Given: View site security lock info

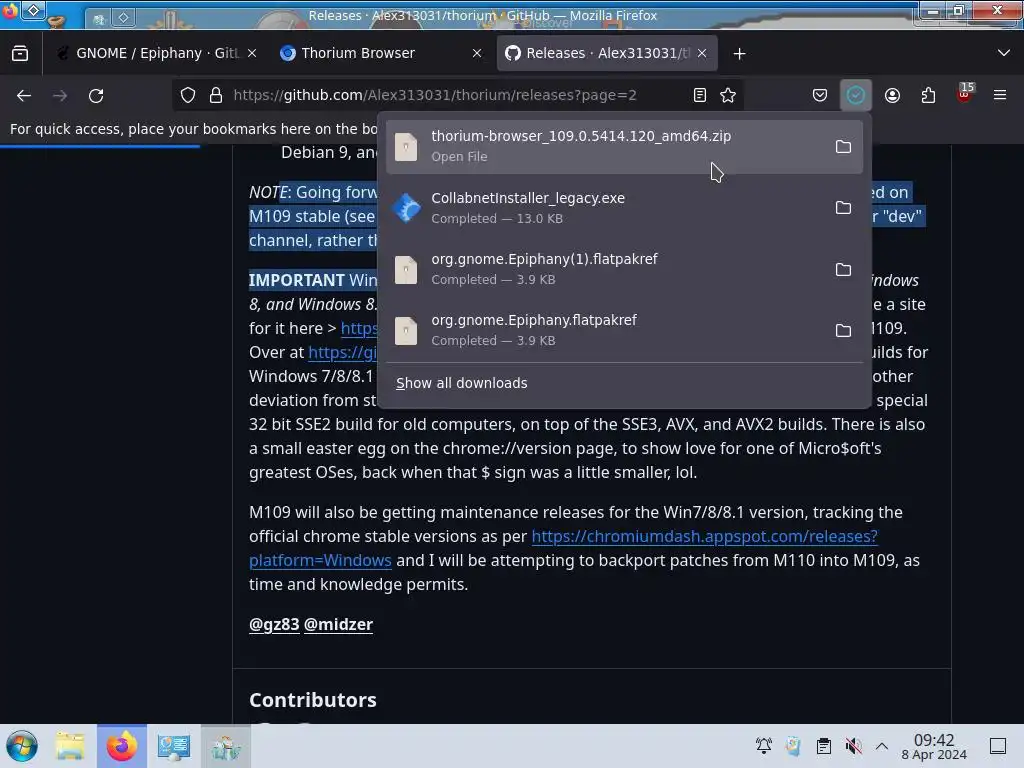Looking at the screenshot, I should pyautogui.click(x=216, y=95).
